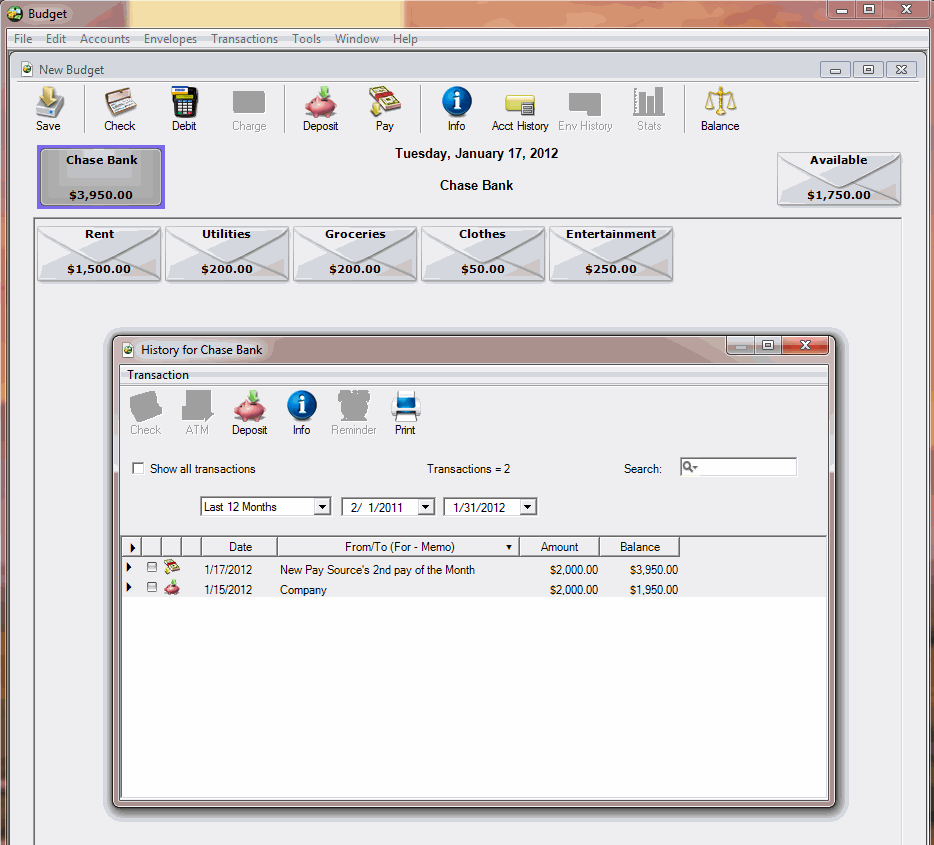Sort by the Amount column header
The width and height of the screenshot is (934, 845).
(x=559, y=547)
